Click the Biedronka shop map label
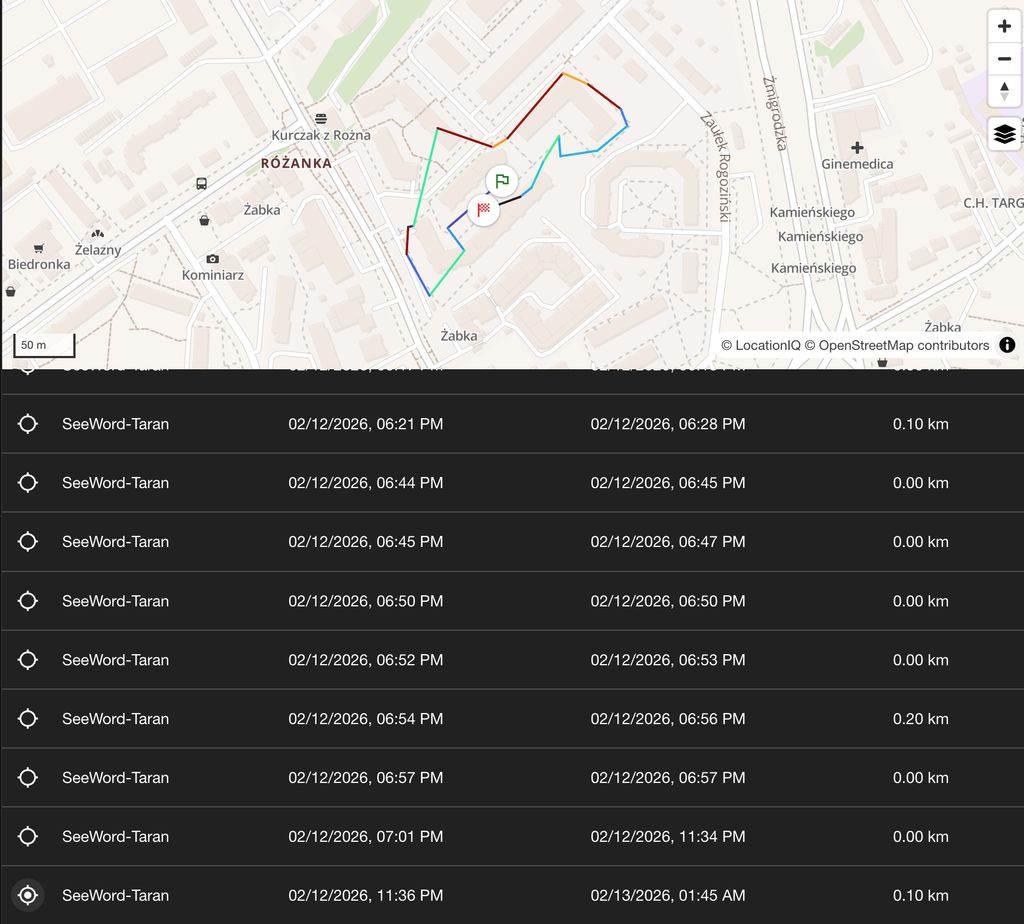 pyautogui.click(x=39, y=264)
